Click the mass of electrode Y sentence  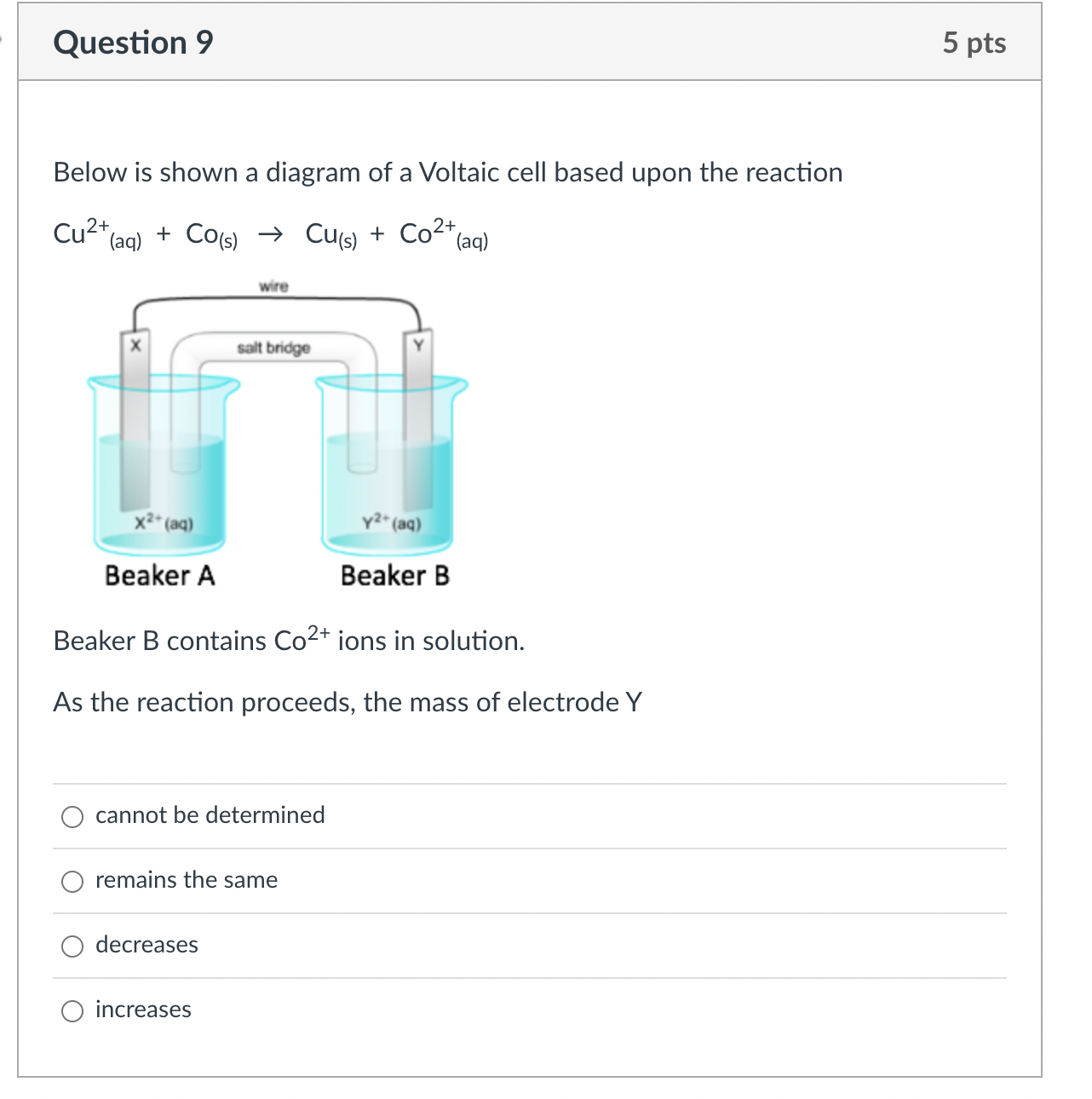click(347, 702)
